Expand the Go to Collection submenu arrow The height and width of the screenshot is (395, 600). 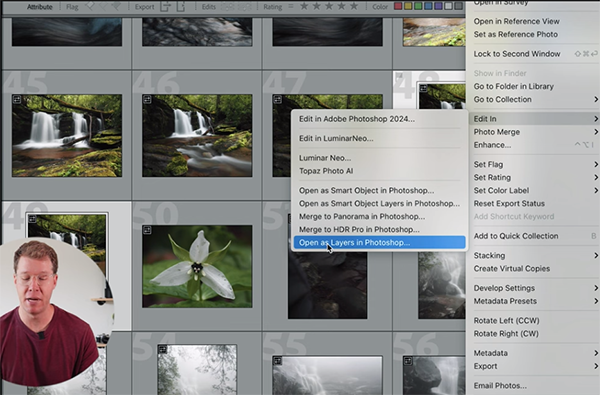596,100
